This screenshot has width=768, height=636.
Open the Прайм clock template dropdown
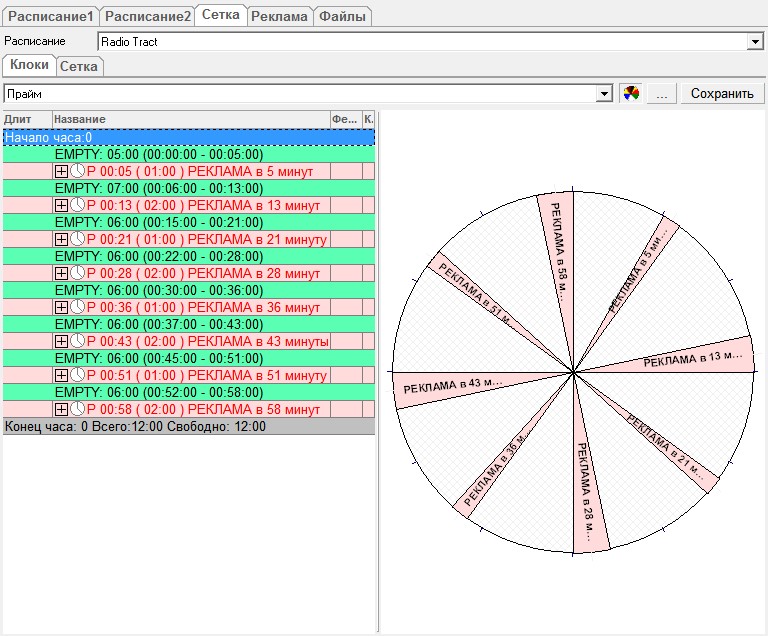tap(604, 94)
